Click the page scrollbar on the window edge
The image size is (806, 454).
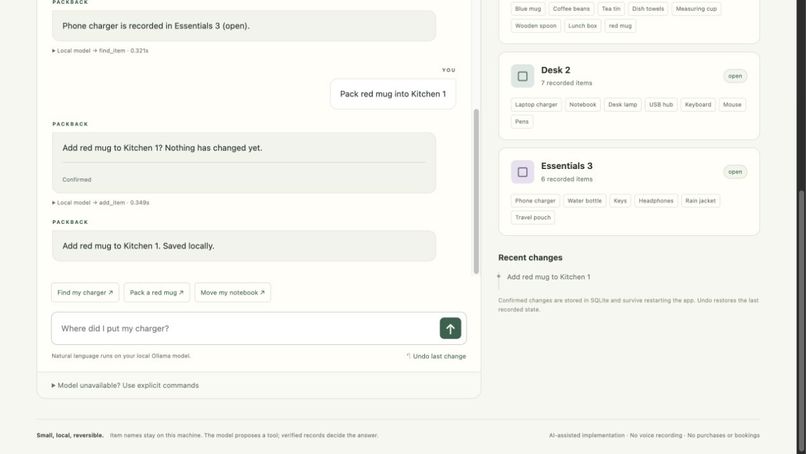[801, 321]
